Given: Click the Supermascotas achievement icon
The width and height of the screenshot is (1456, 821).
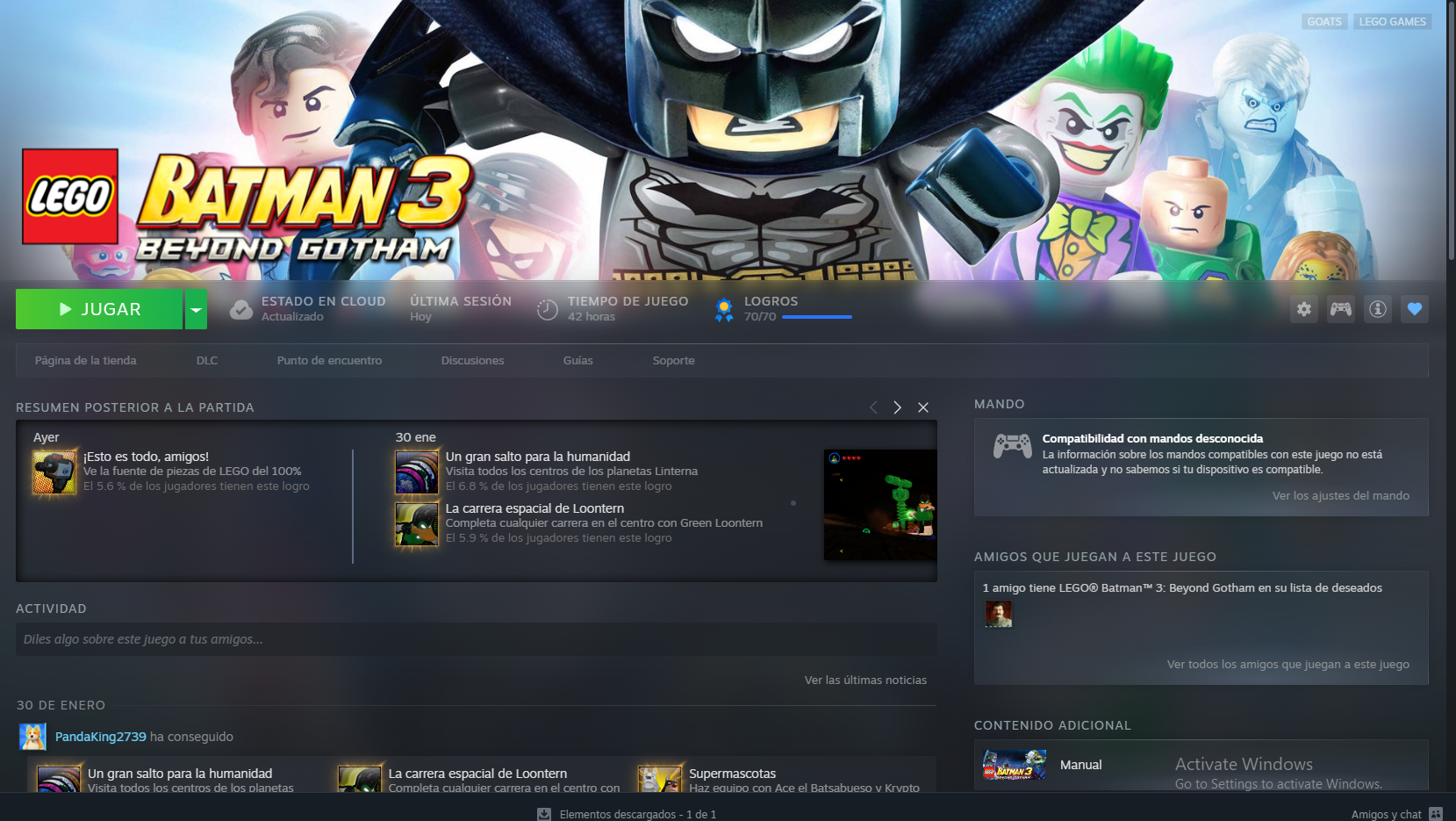Looking at the screenshot, I should (x=660, y=778).
